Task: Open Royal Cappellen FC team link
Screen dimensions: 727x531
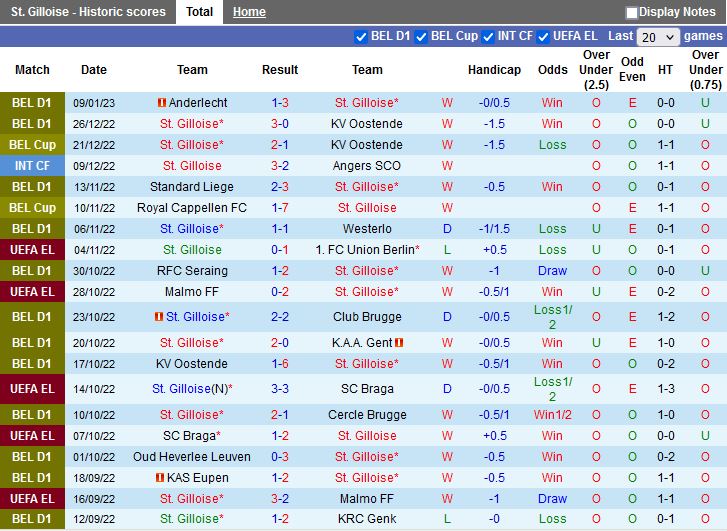Action: pos(192,207)
